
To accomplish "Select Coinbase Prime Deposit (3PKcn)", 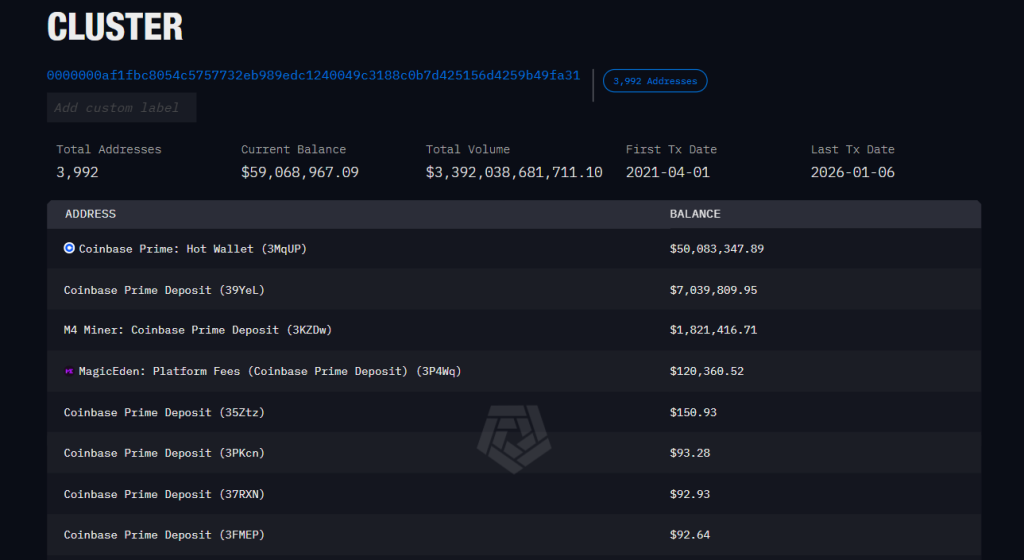I will click(x=164, y=453).
